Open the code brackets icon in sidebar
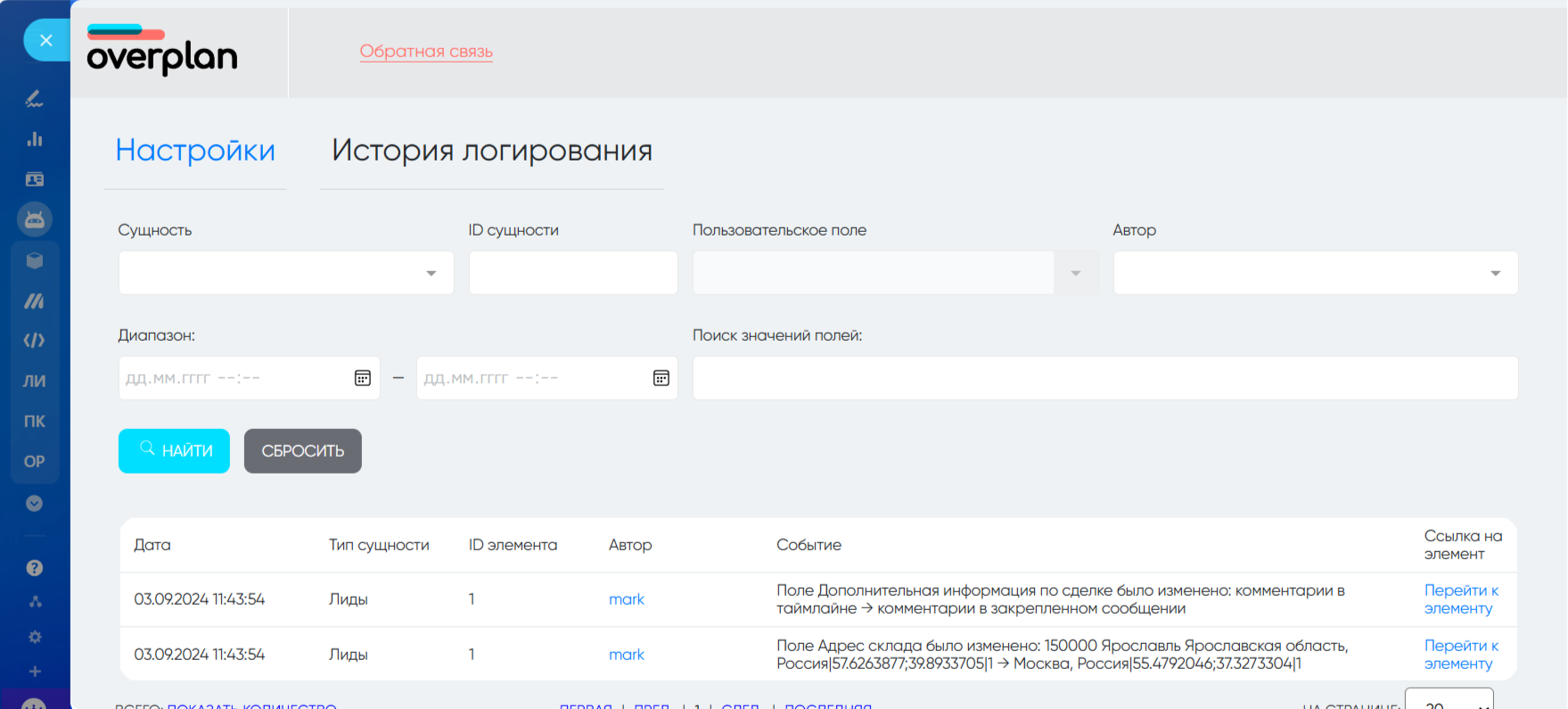The height and width of the screenshot is (709, 1568). pos(35,341)
